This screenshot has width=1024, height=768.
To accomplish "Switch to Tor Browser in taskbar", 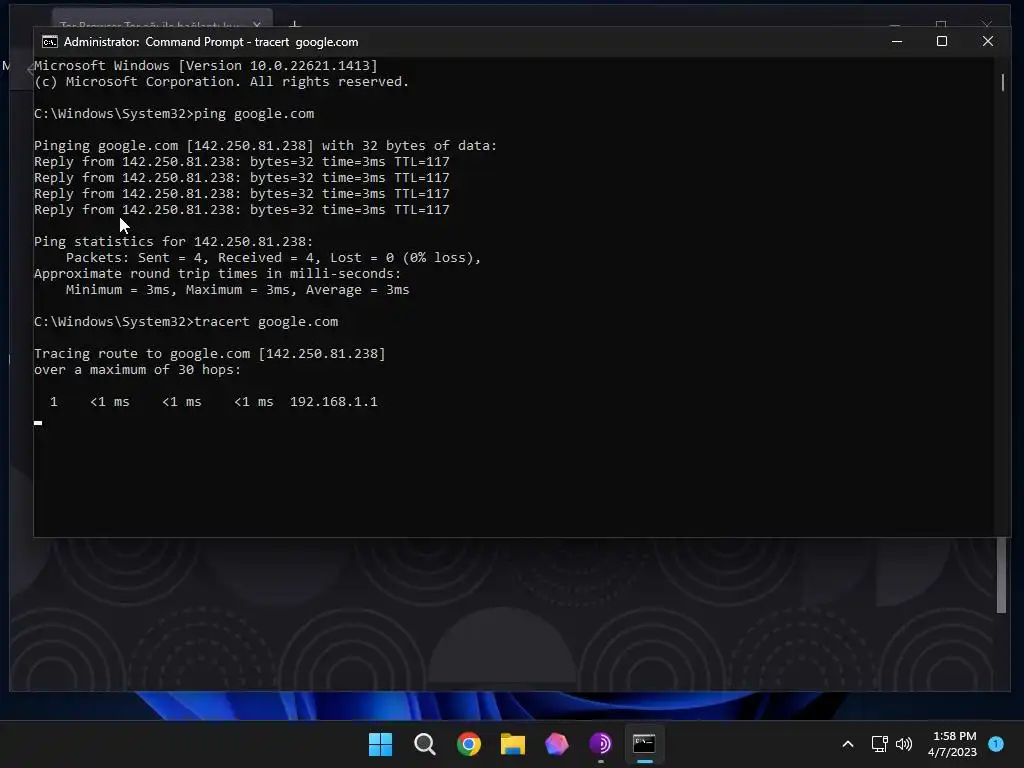I will (x=600, y=744).
